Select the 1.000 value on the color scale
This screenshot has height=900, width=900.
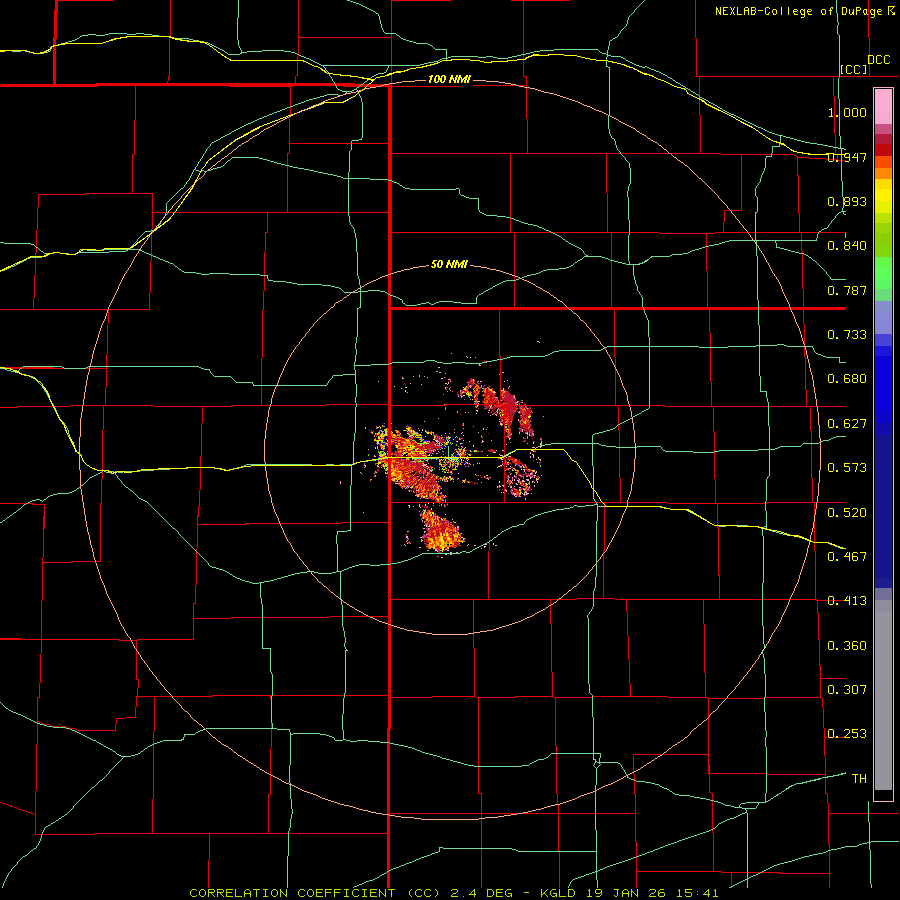pos(847,112)
